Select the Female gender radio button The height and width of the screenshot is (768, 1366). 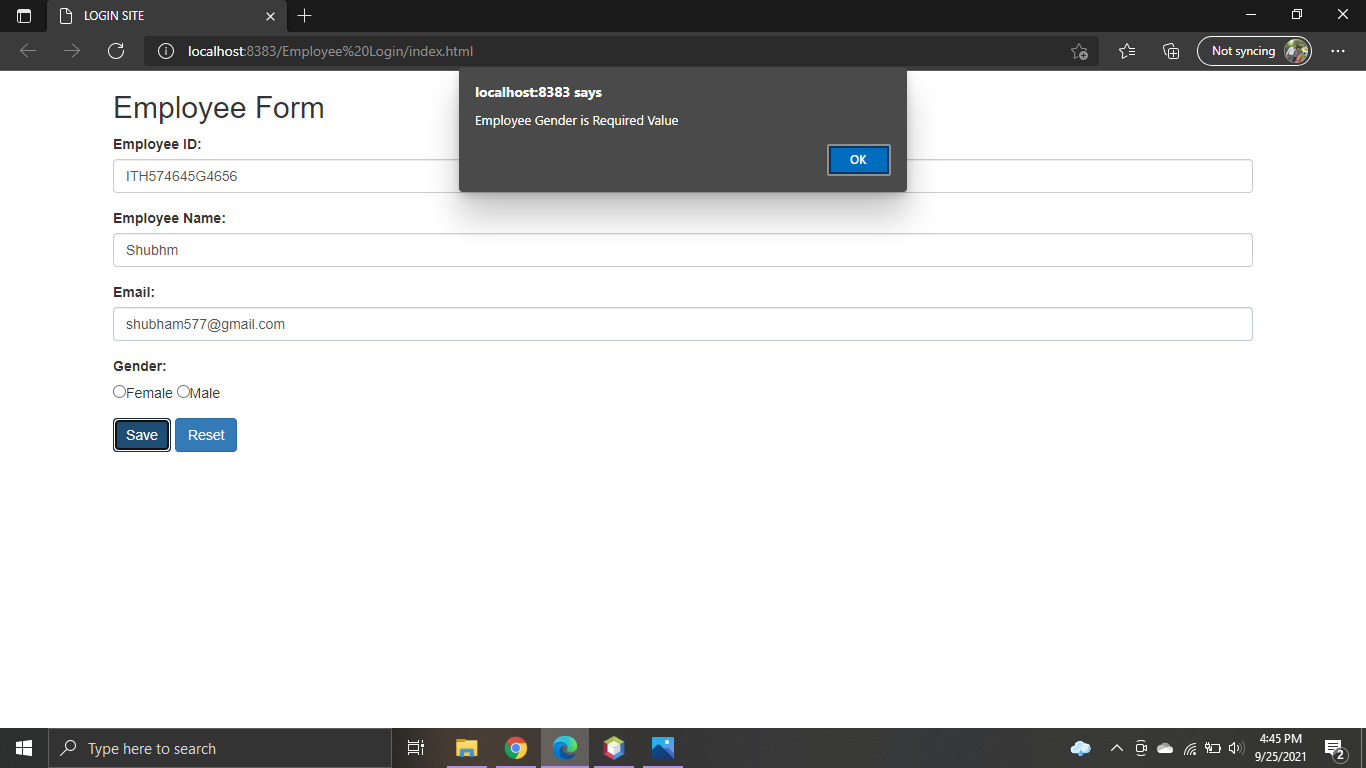pyautogui.click(x=119, y=391)
